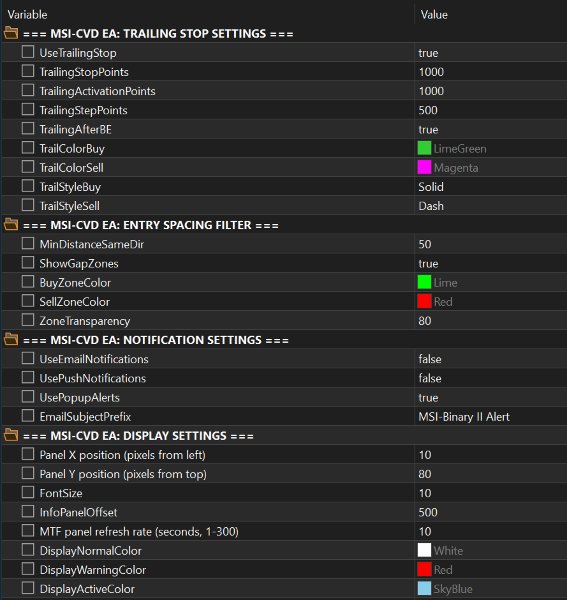Open the TrailStyleBuy Solid value dropdown
This screenshot has width=567, height=600.
point(490,187)
